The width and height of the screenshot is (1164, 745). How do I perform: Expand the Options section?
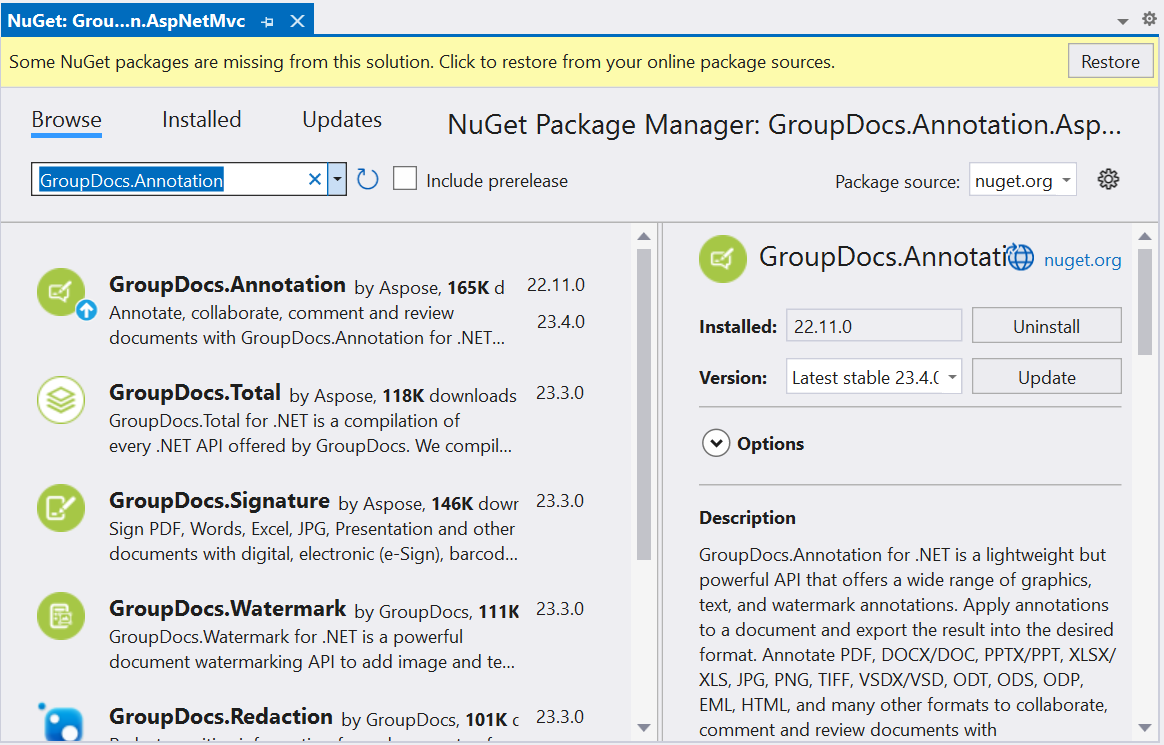[x=716, y=444]
